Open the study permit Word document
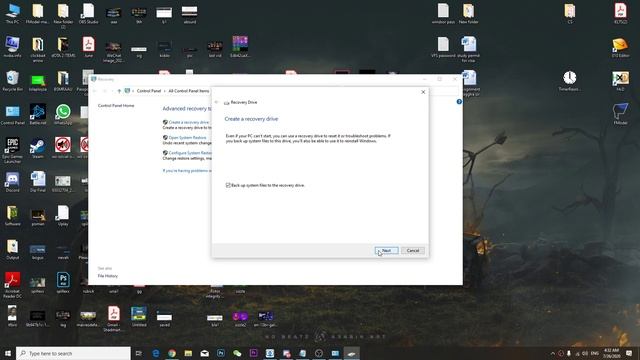The height and width of the screenshot is (360, 640). [469, 49]
